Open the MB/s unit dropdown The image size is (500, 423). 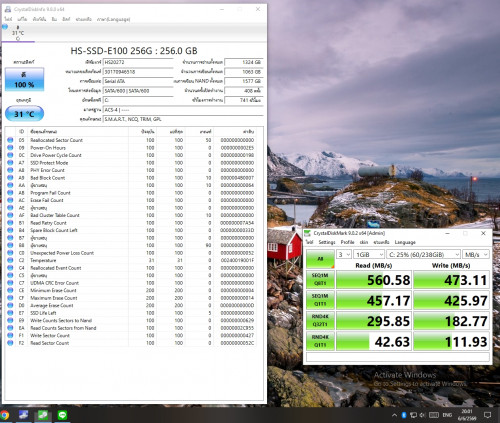tap(476, 254)
